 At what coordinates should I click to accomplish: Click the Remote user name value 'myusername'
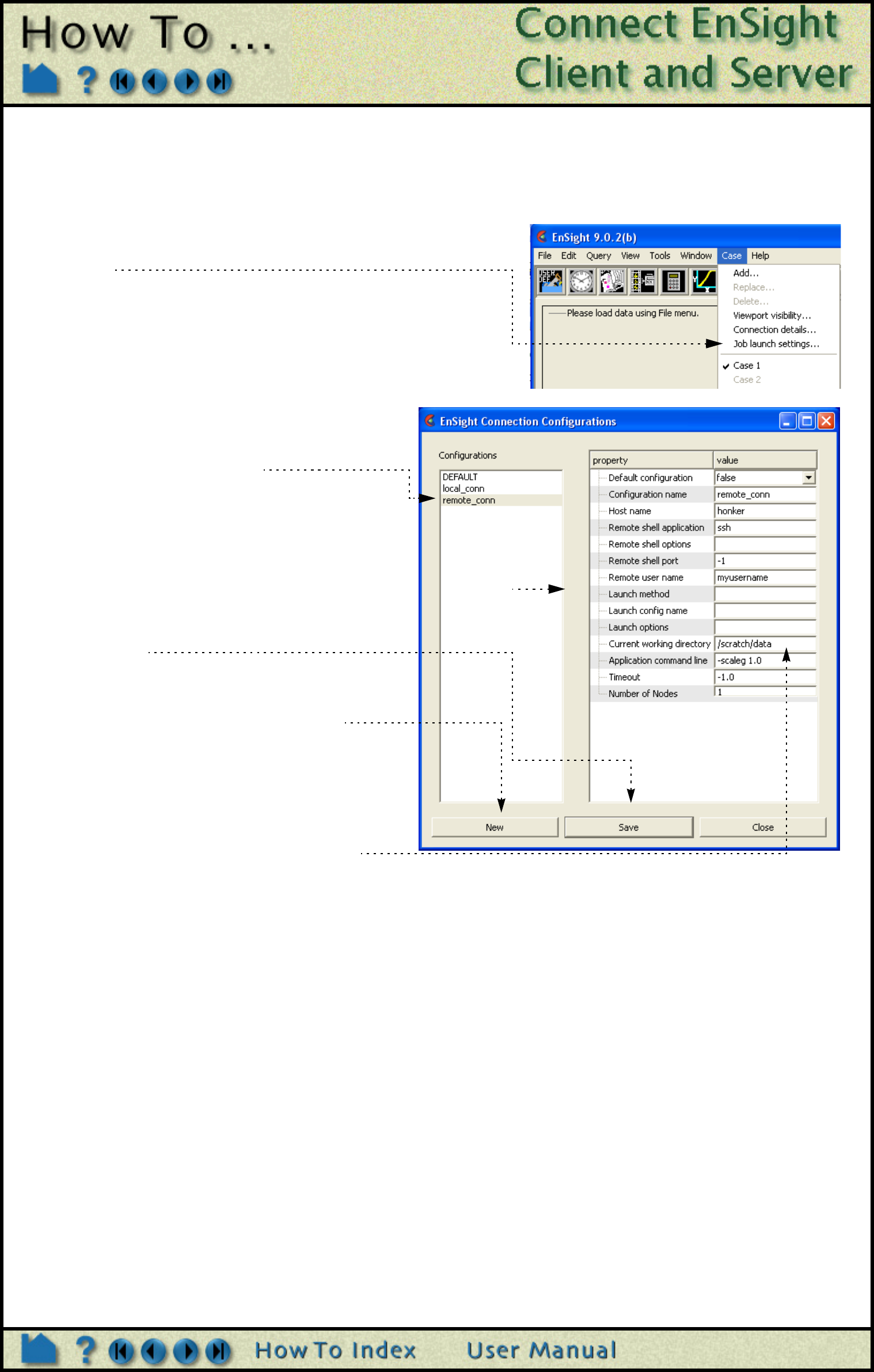(765, 578)
